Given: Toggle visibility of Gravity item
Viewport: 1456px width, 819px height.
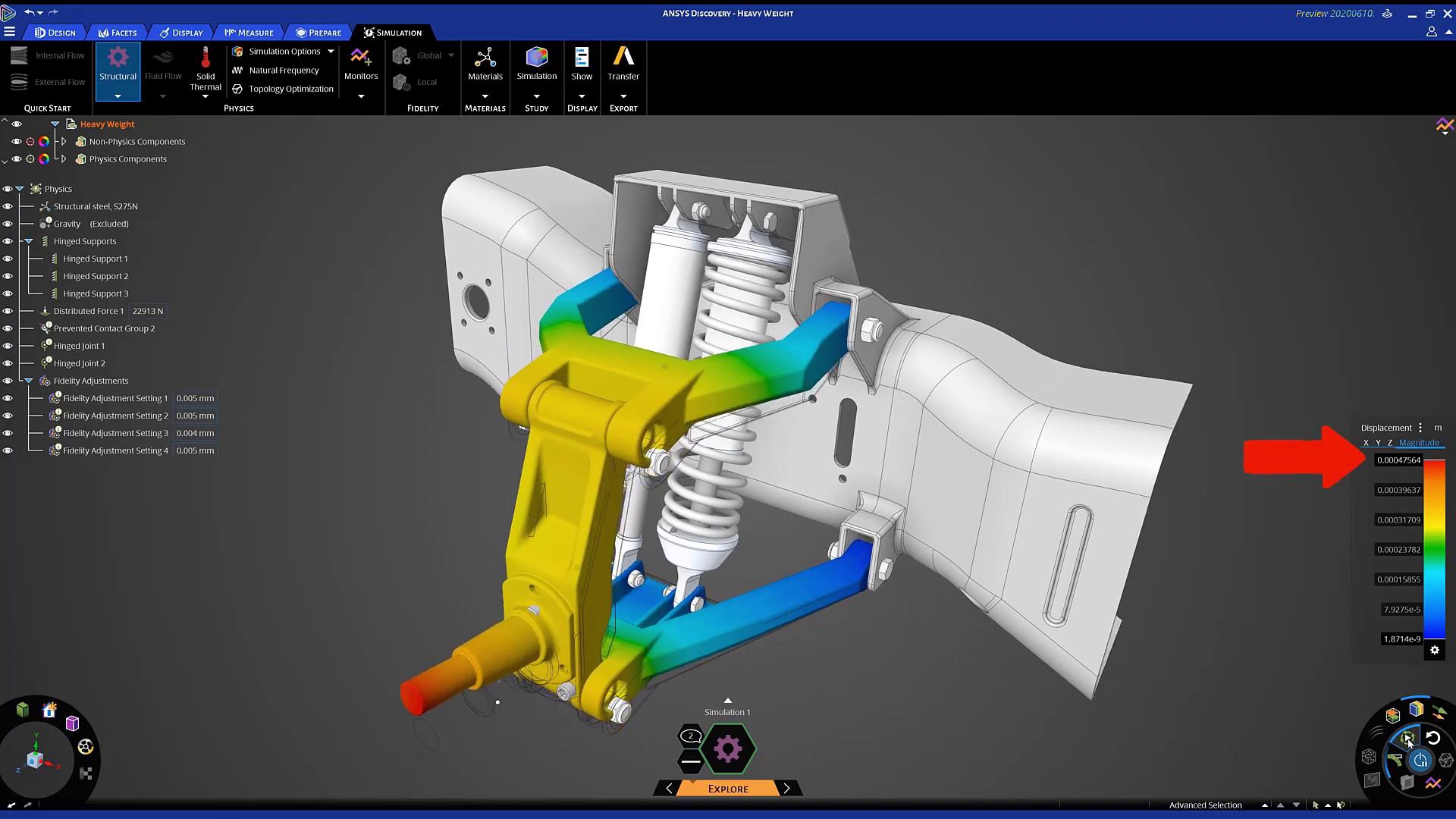Looking at the screenshot, I should click(x=8, y=224).
